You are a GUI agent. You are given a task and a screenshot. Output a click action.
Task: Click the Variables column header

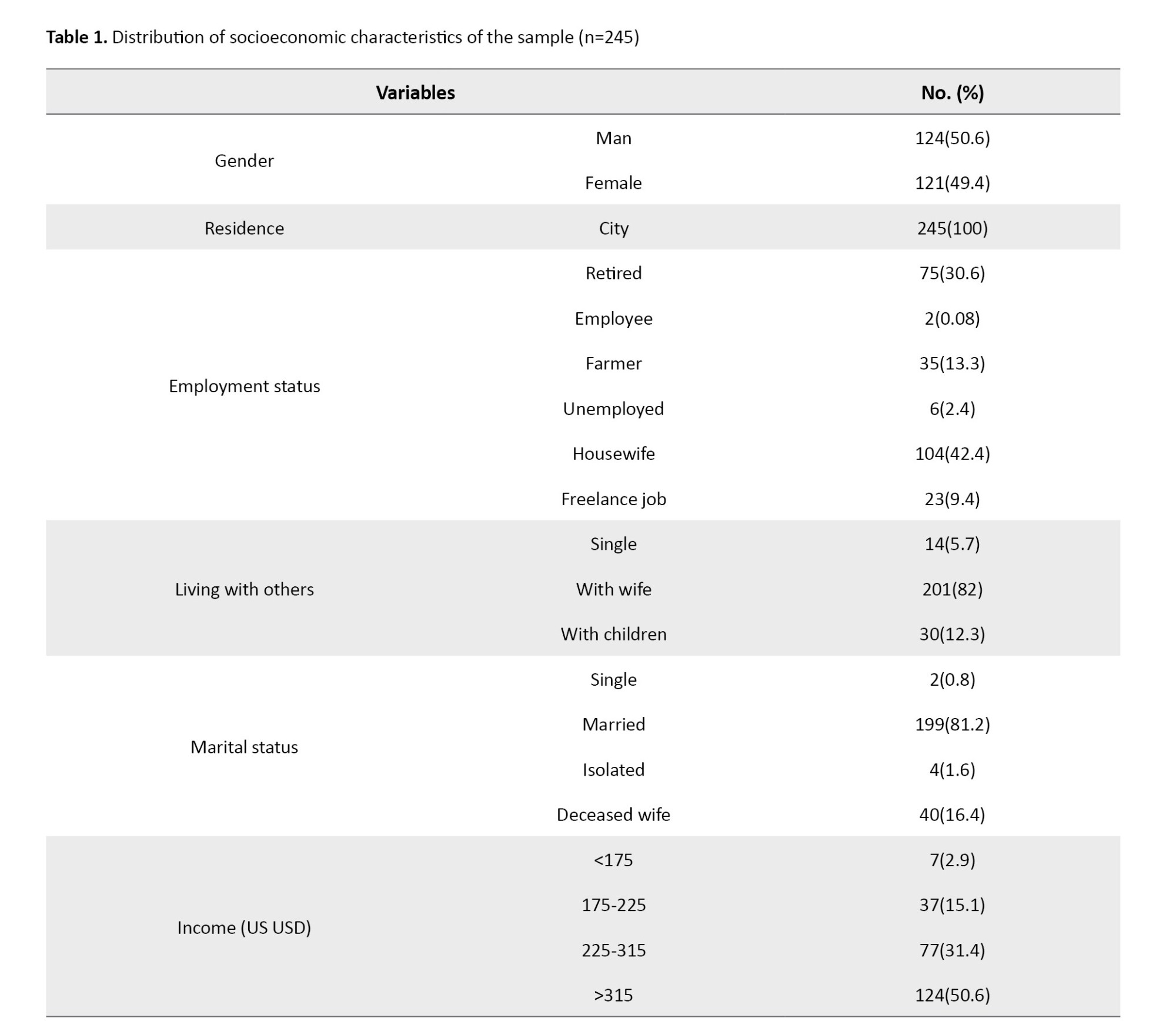[x=415, y=92]
